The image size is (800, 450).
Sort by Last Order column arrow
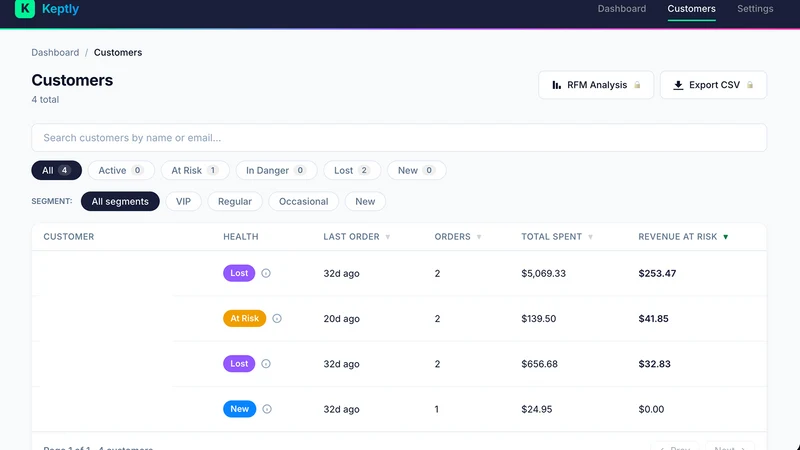coord(388,237)
